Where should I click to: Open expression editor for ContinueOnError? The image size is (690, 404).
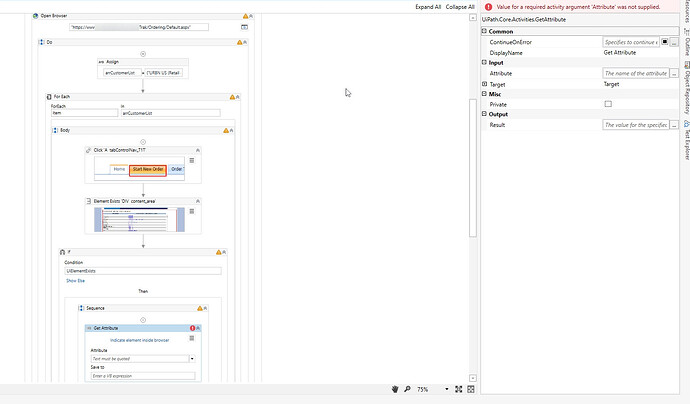pos(674,42)
